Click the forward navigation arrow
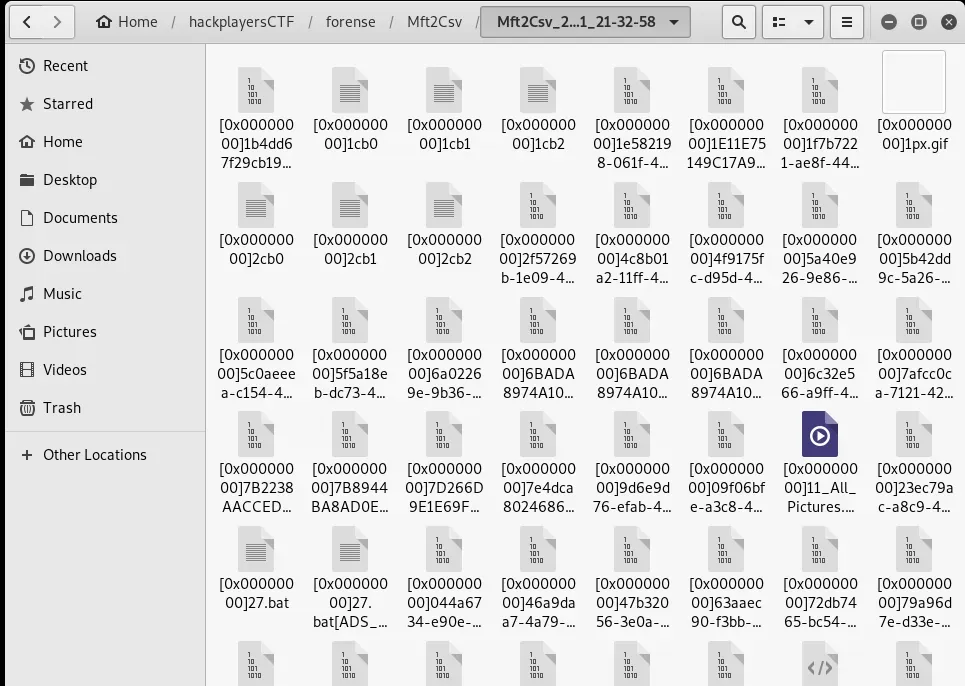Viewport: 965px width, 686px height. (x=59, y=21)
